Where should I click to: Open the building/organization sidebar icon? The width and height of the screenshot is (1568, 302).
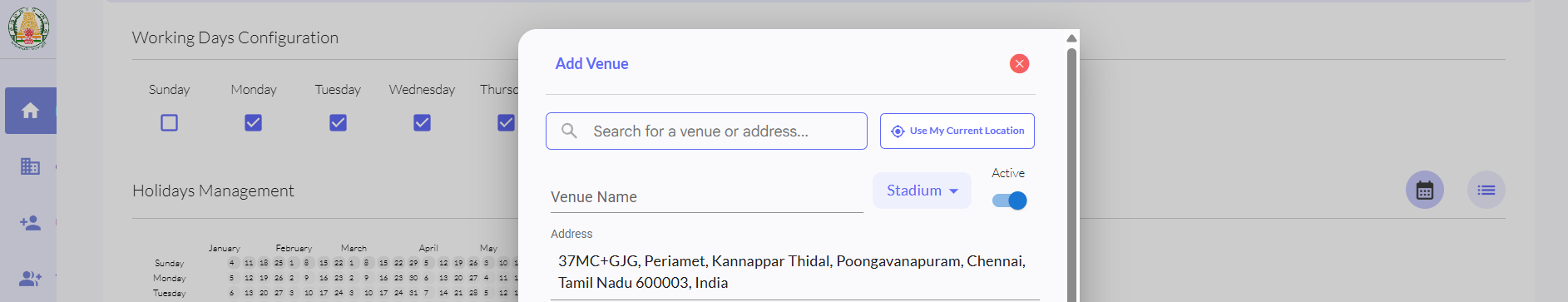click(31, 166)
